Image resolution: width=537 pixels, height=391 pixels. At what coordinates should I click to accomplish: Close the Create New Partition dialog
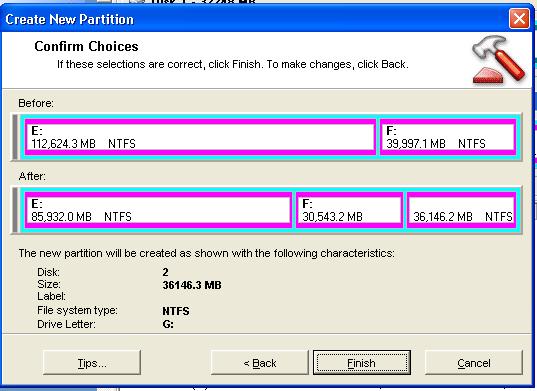519,18
